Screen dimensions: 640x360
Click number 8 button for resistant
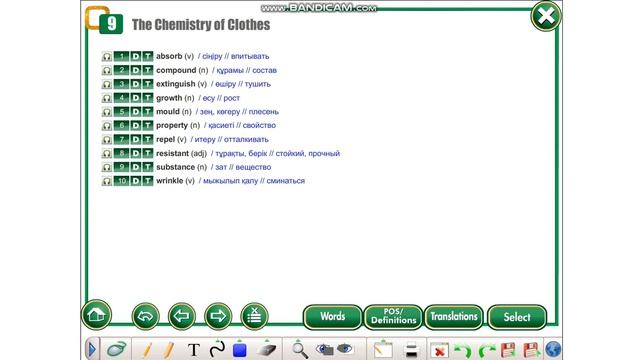[x=122, y=153]
